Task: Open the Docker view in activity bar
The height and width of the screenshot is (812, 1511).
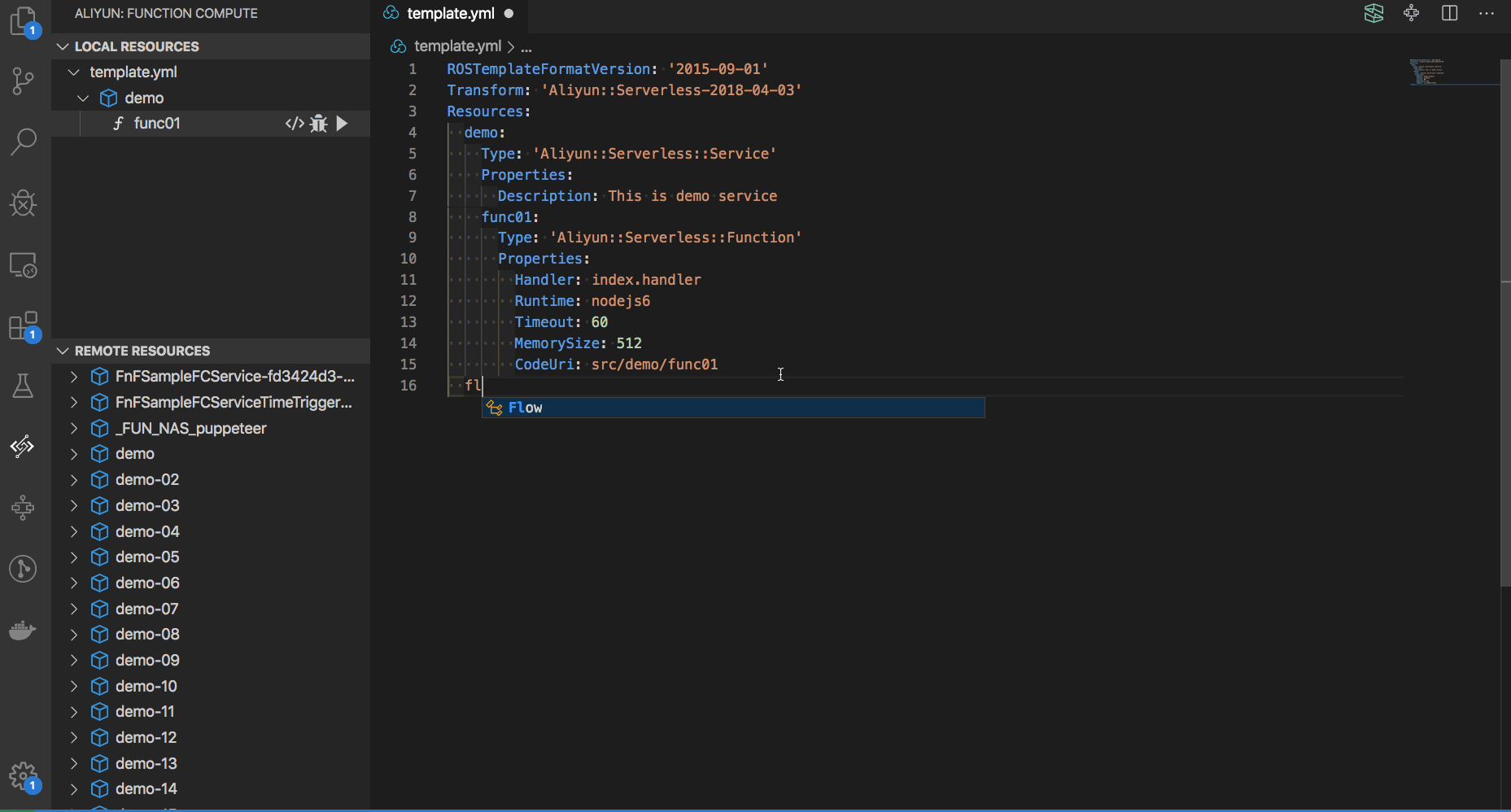Action: tap(23, 630)
